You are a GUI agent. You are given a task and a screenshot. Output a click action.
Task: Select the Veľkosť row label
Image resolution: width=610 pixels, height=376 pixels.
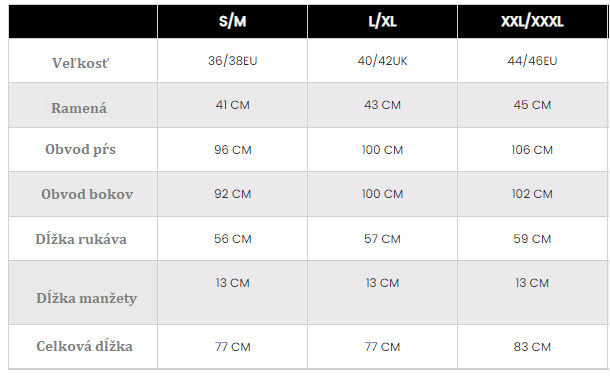[81, 63]
